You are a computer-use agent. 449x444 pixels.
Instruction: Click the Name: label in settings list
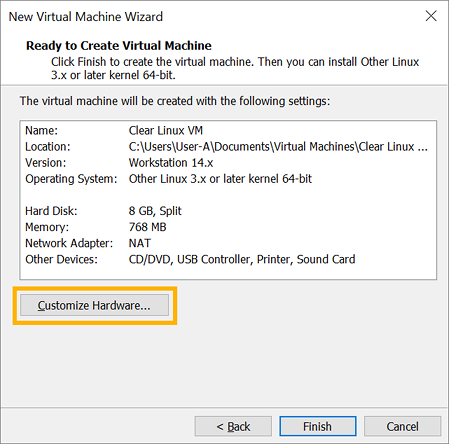pos(41,130)
